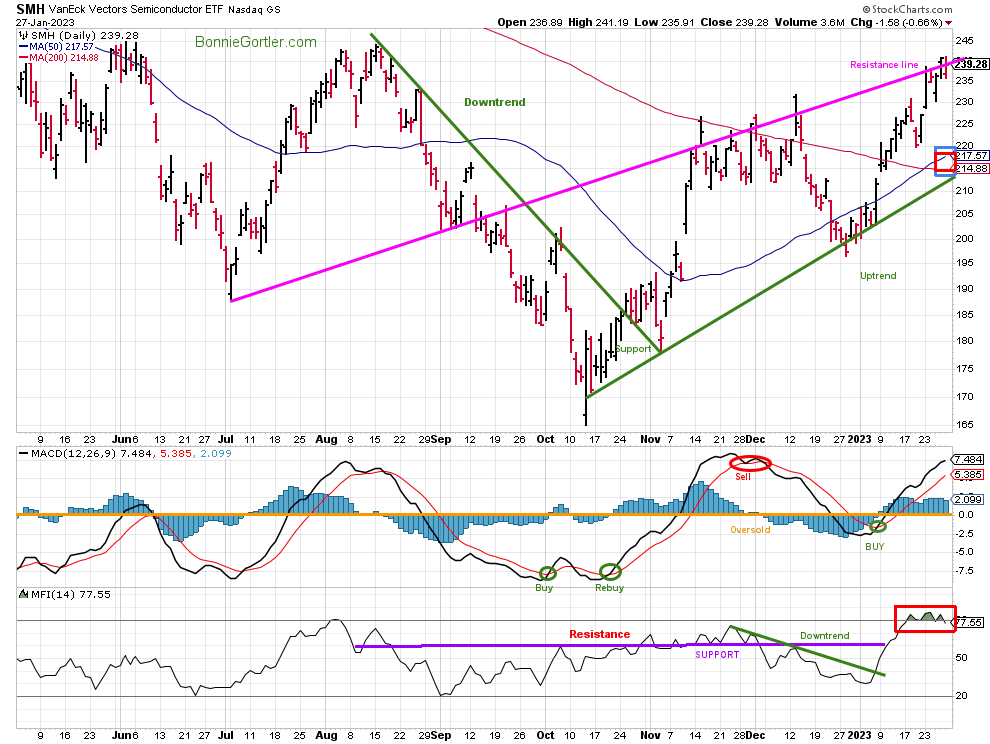This screenshot has height=744, width=990.
Task: Click the 5.385 signal line axis tag
Action: click(968, 474)
